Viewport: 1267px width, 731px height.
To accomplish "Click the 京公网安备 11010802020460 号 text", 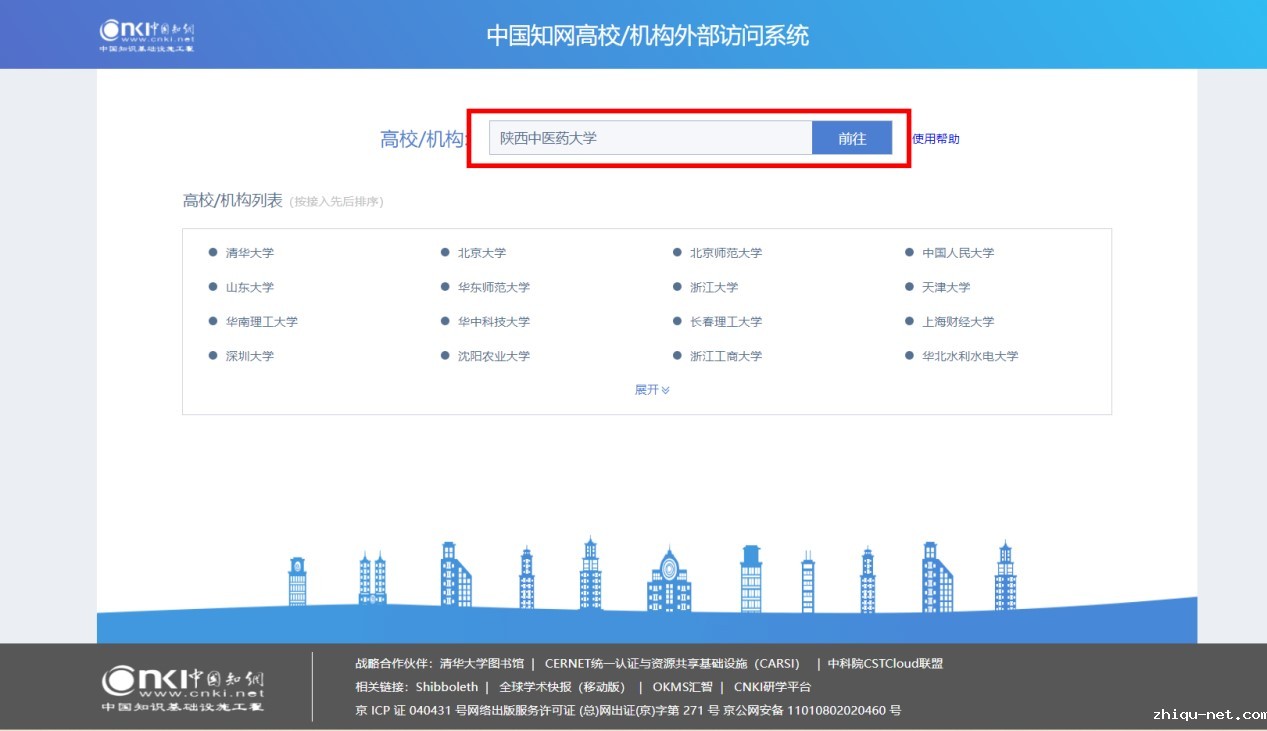I will point(812,711).
